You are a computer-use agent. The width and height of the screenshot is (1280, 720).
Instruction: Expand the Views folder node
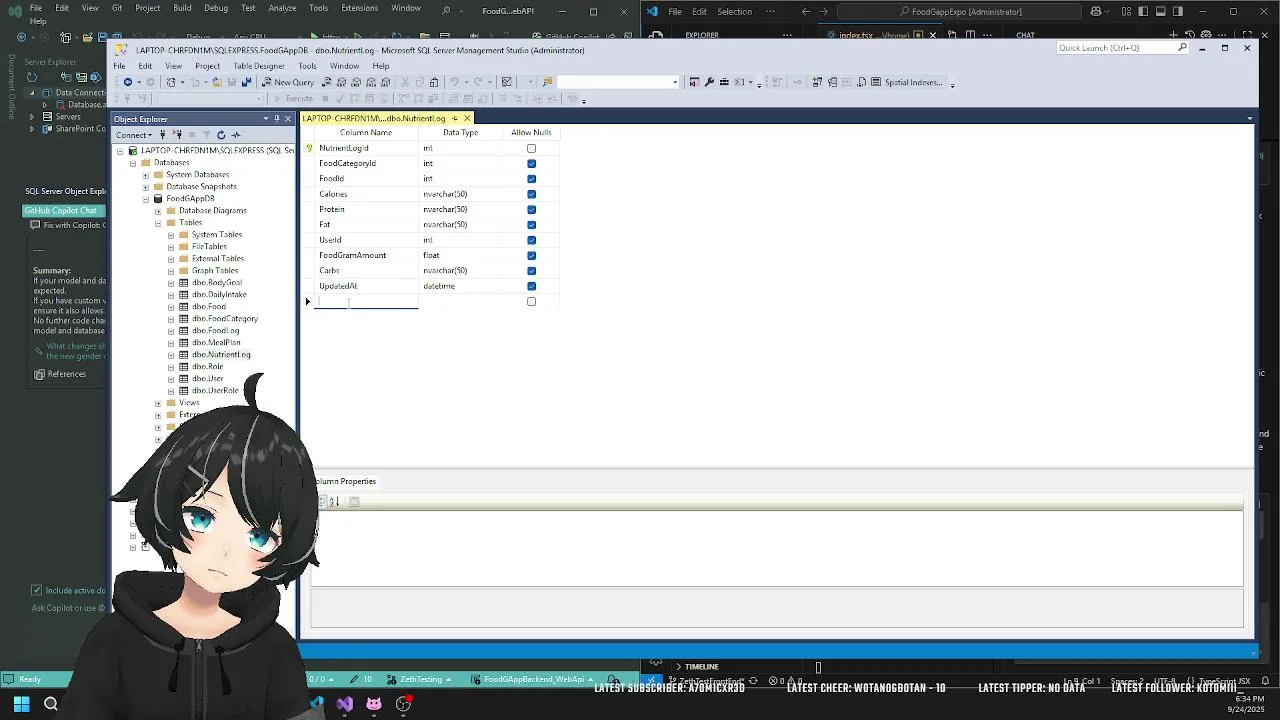(158, 403)
